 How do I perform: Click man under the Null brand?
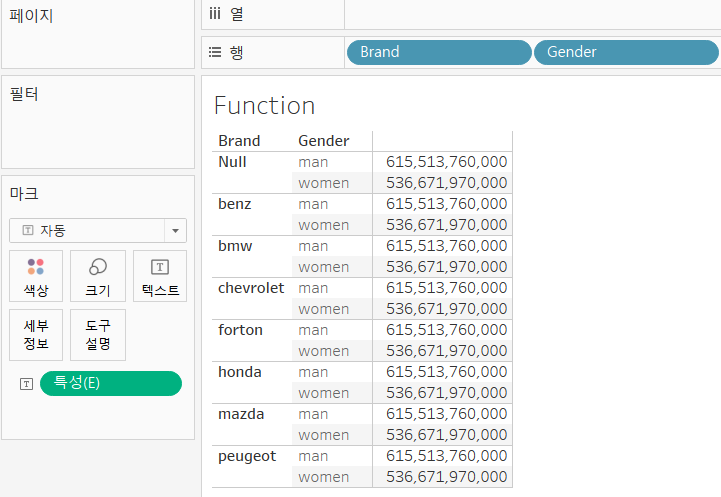[313, 162]
